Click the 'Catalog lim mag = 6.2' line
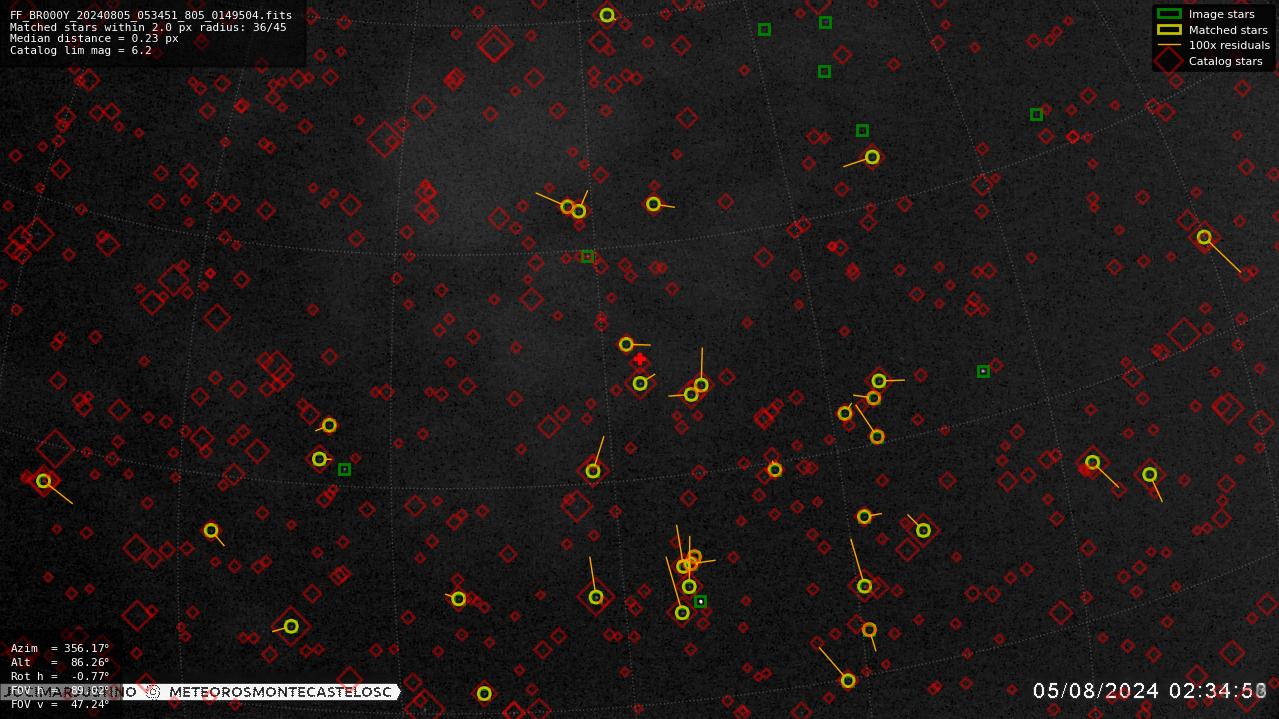 point(81,50)
